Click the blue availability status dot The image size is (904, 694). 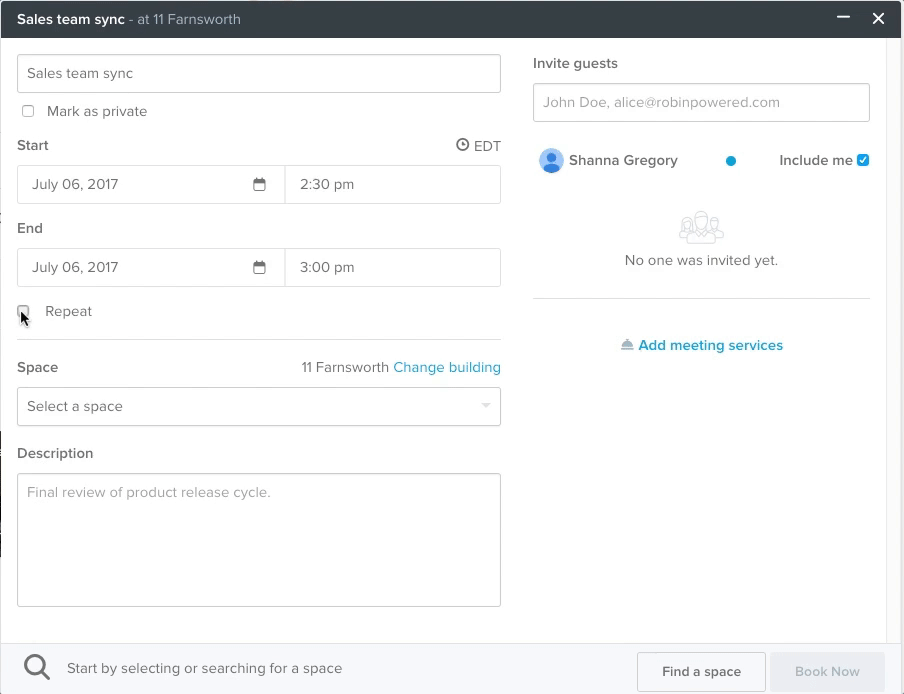pyautogui.click(x=730, y=161)
